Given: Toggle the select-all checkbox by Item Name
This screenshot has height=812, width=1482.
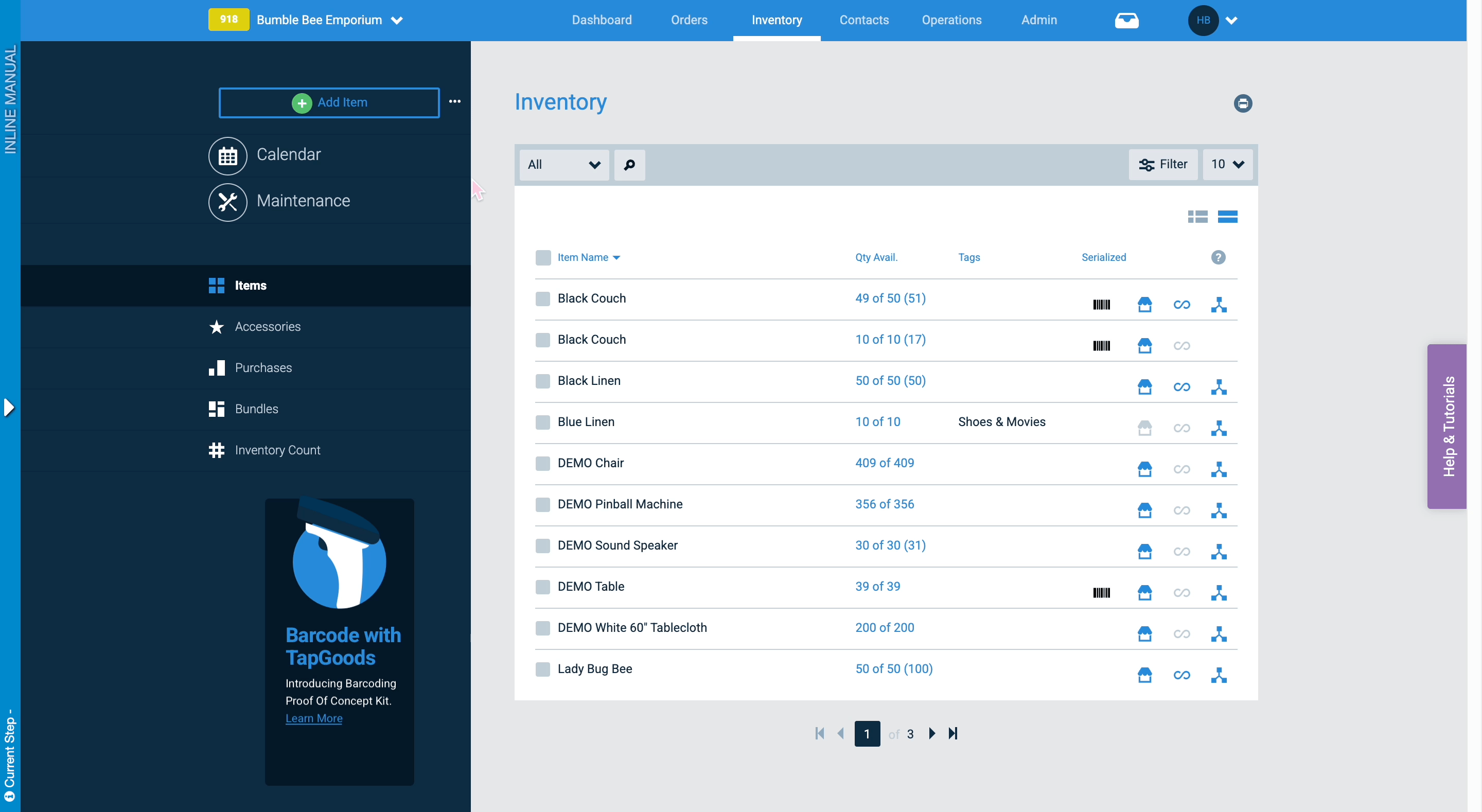Looking at the screenshot, I should (542, 257).
